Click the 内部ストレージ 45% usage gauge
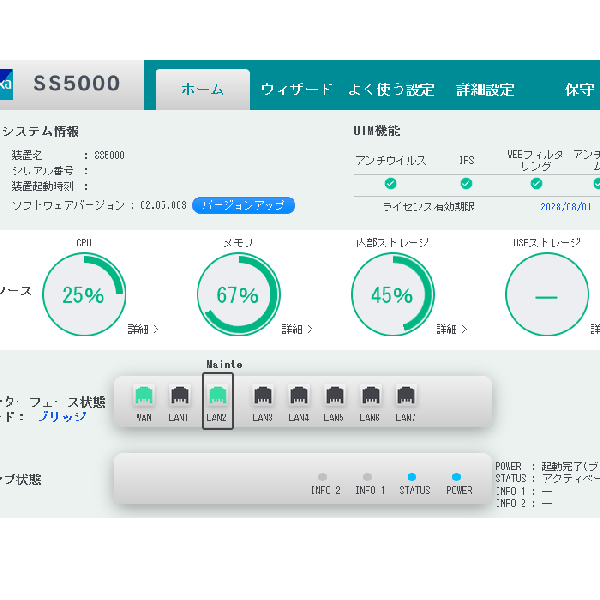Screen dimensions: 600x600 click(393, 295)
